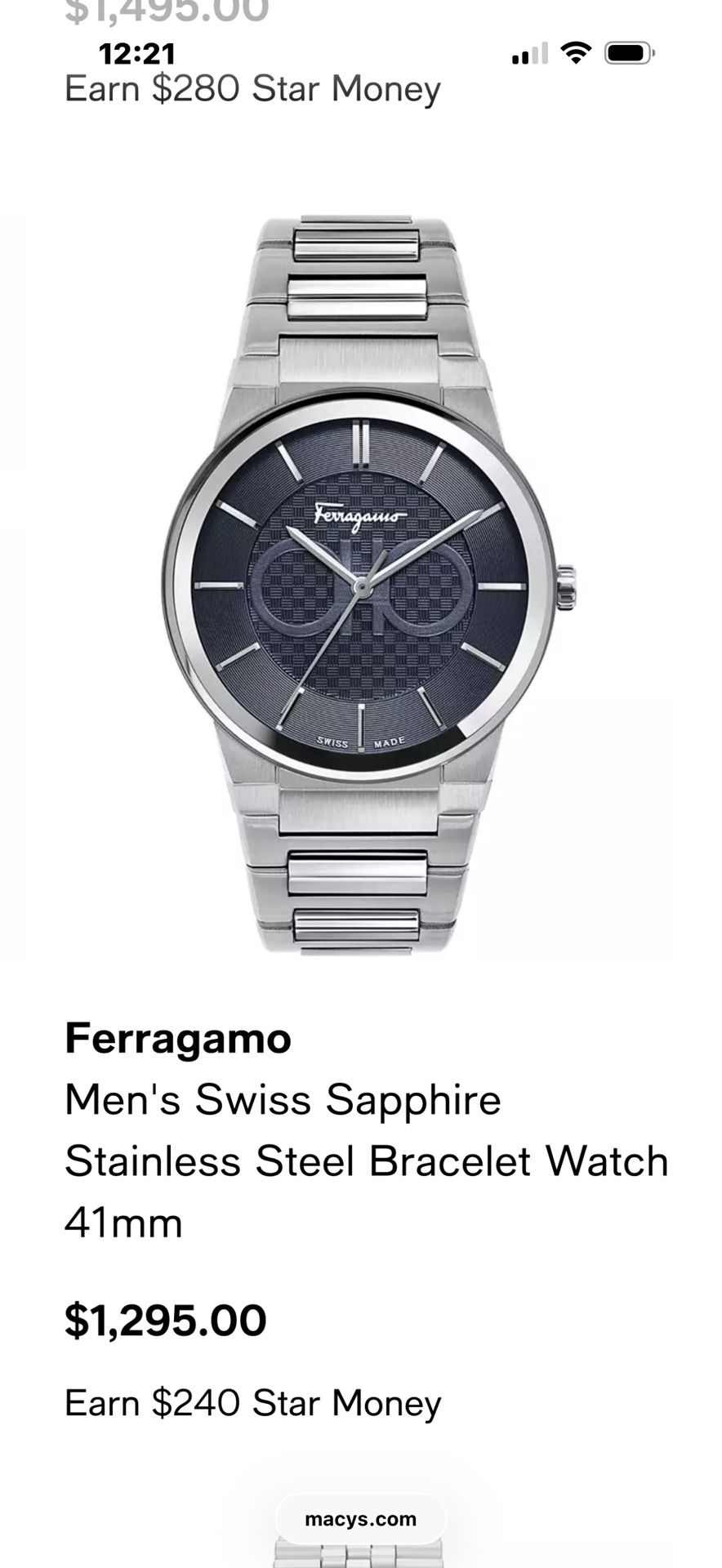Tap the cellular signal bars icon
This screenshot has height=1568, width=722.
coord(529,55)
